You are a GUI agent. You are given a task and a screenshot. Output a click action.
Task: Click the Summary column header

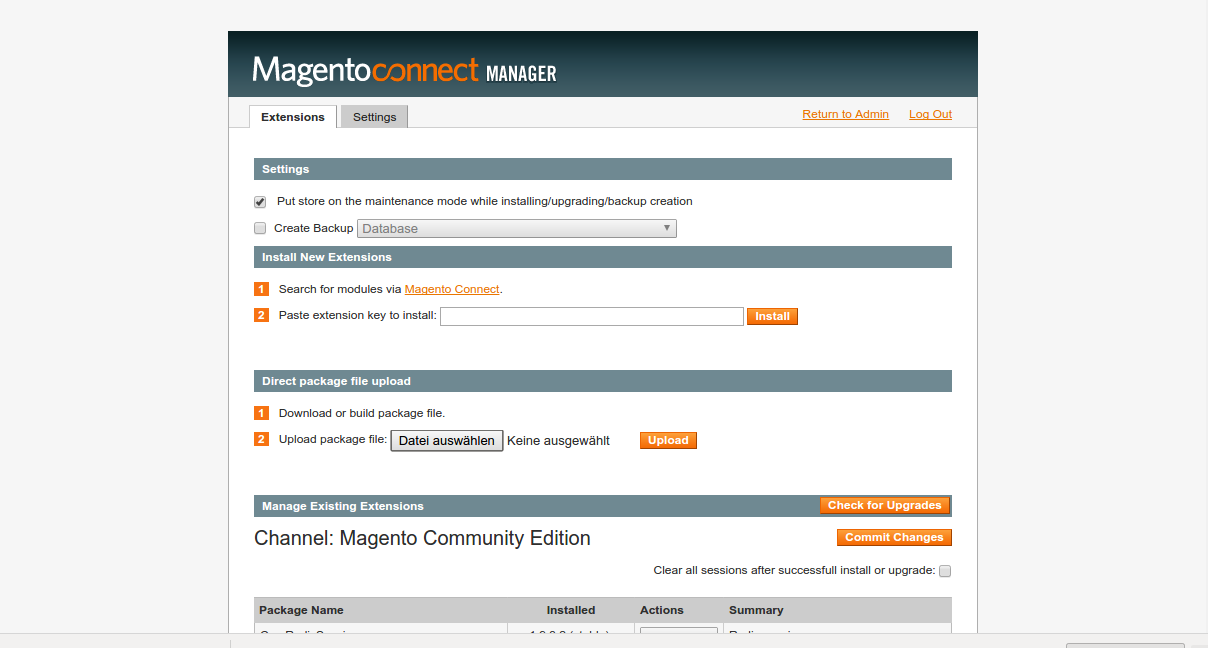(x=756, y=610)
